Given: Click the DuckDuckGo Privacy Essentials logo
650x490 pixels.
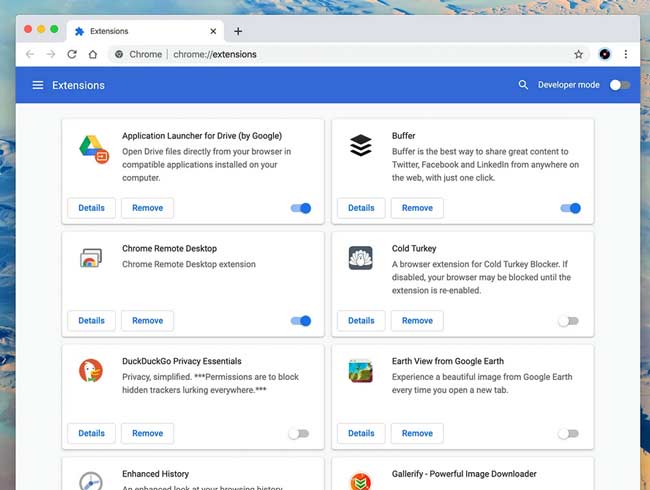Looking at the screenshot, I should click(x=91, y=371).
